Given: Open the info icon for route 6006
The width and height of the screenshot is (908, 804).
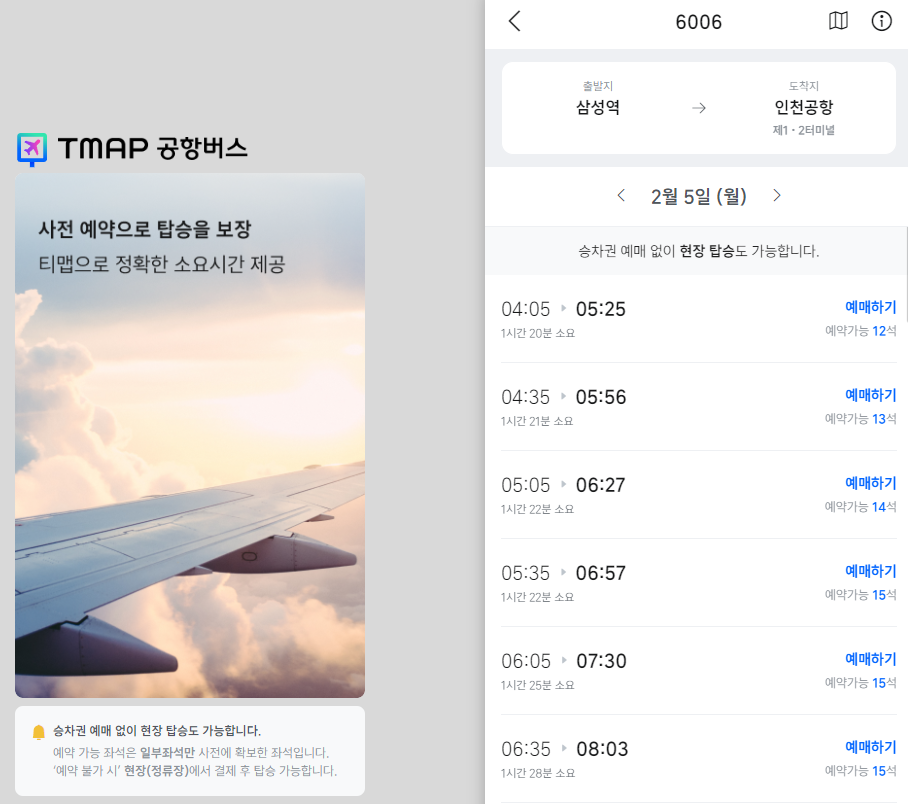Looking at the screenshot, I should [x=881, y=21].
